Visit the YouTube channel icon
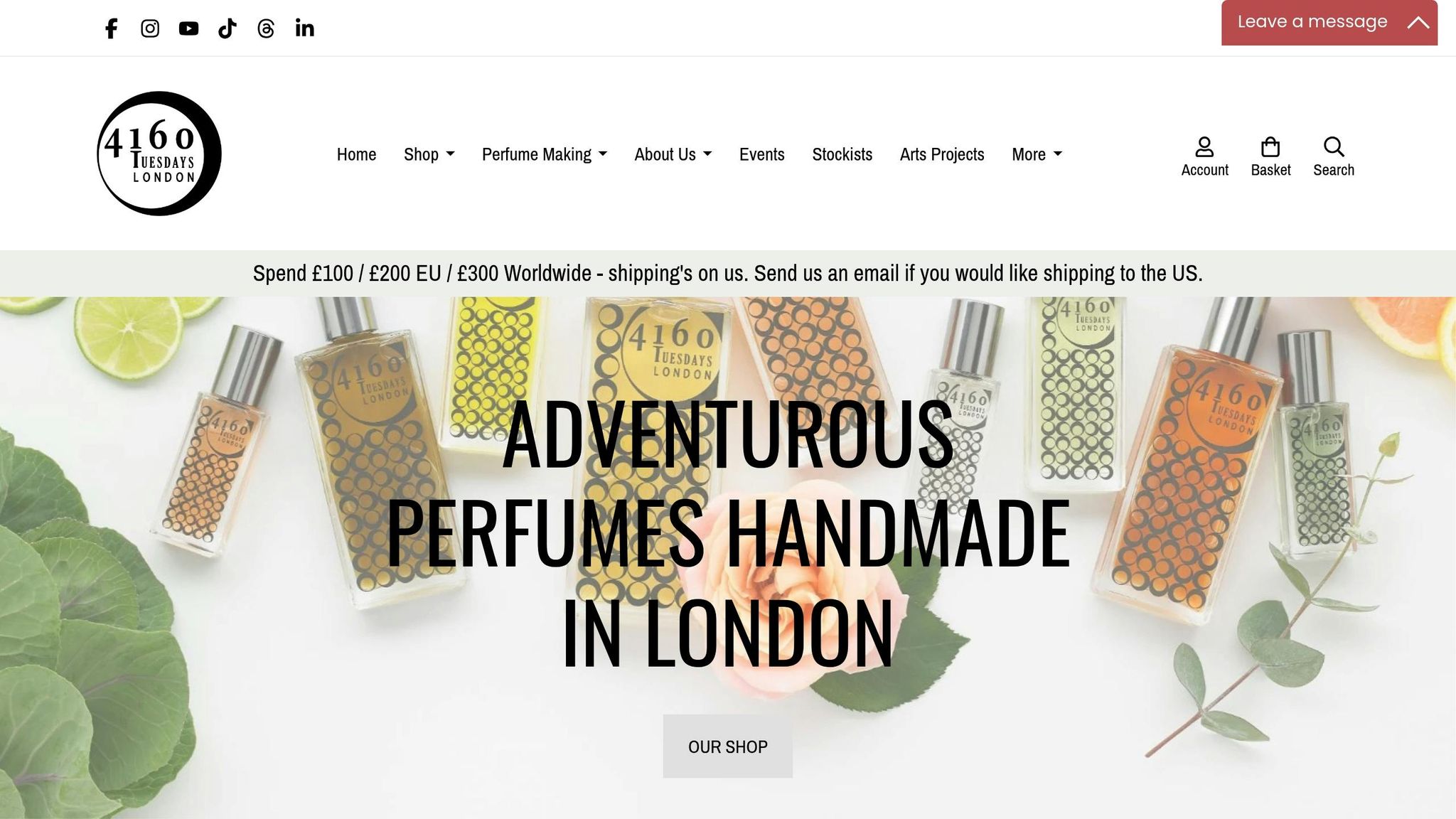 [188, 28]
